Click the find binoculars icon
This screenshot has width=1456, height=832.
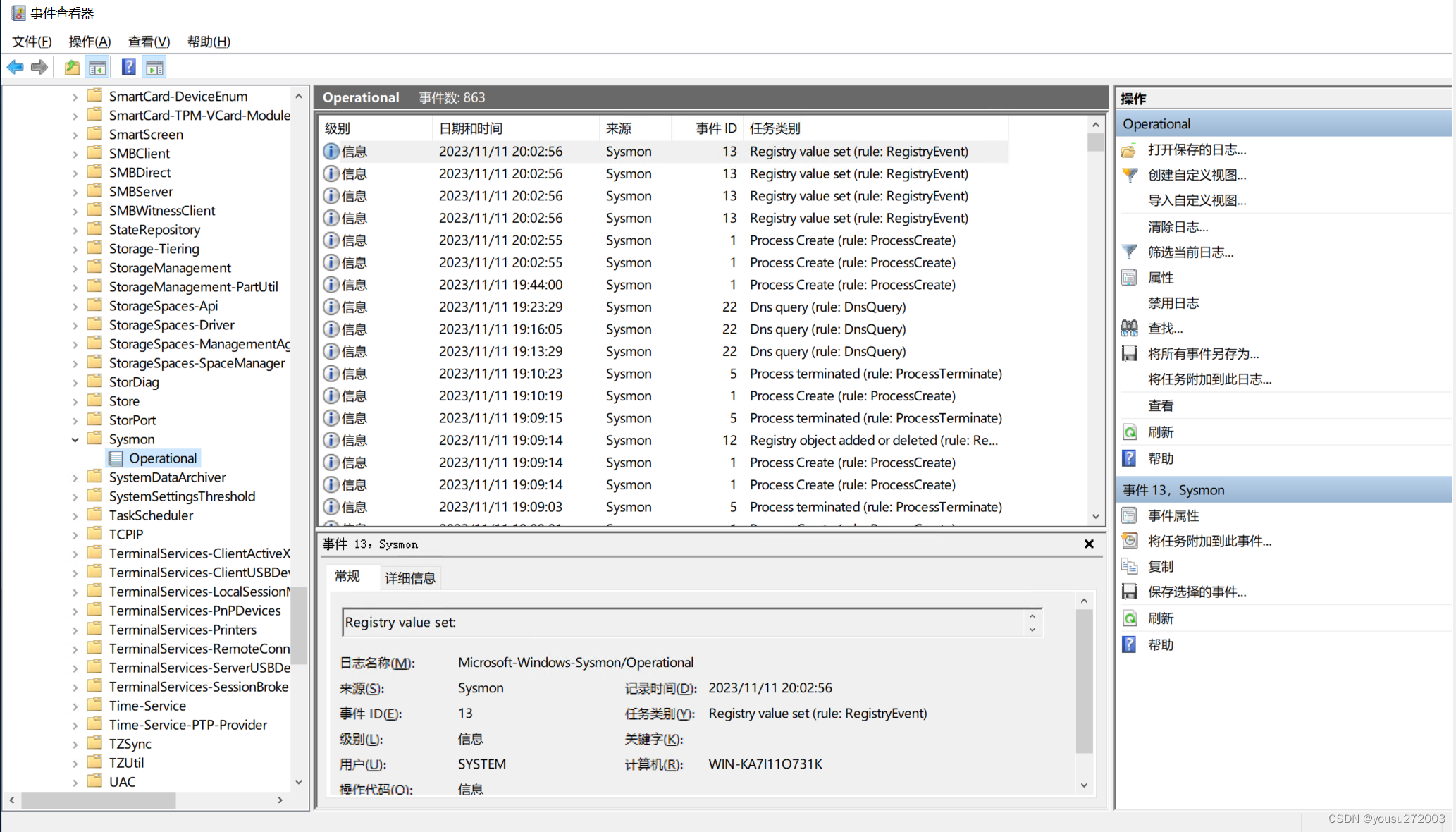point(1129,329)
